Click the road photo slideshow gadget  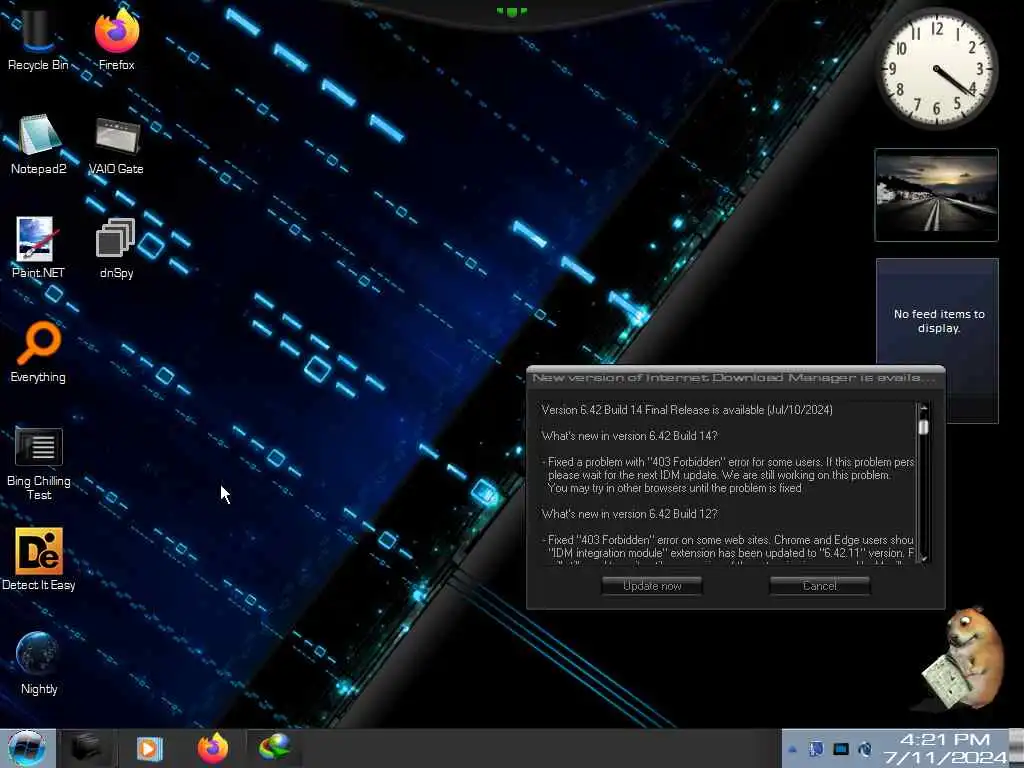pos(936,195)
